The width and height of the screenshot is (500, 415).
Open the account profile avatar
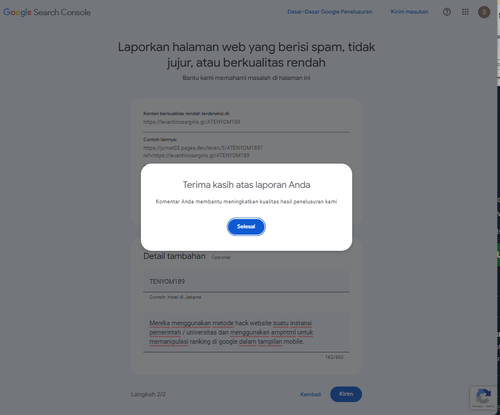(484, 12)
